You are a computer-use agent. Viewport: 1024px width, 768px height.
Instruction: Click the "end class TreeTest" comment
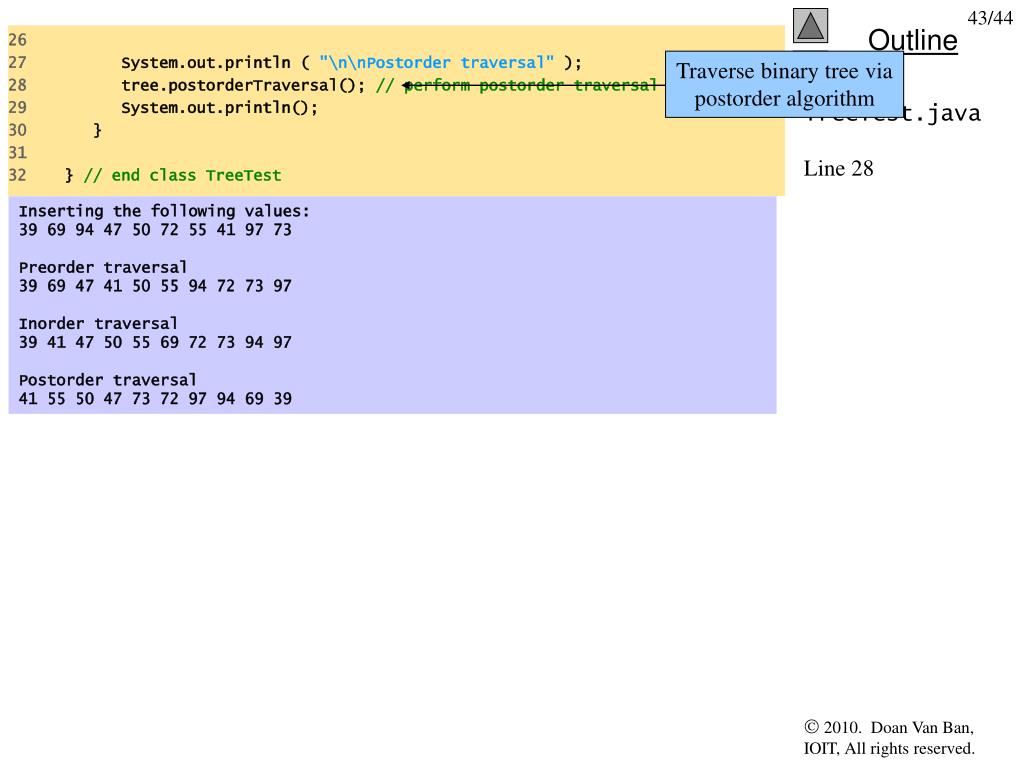coord(182,176)
